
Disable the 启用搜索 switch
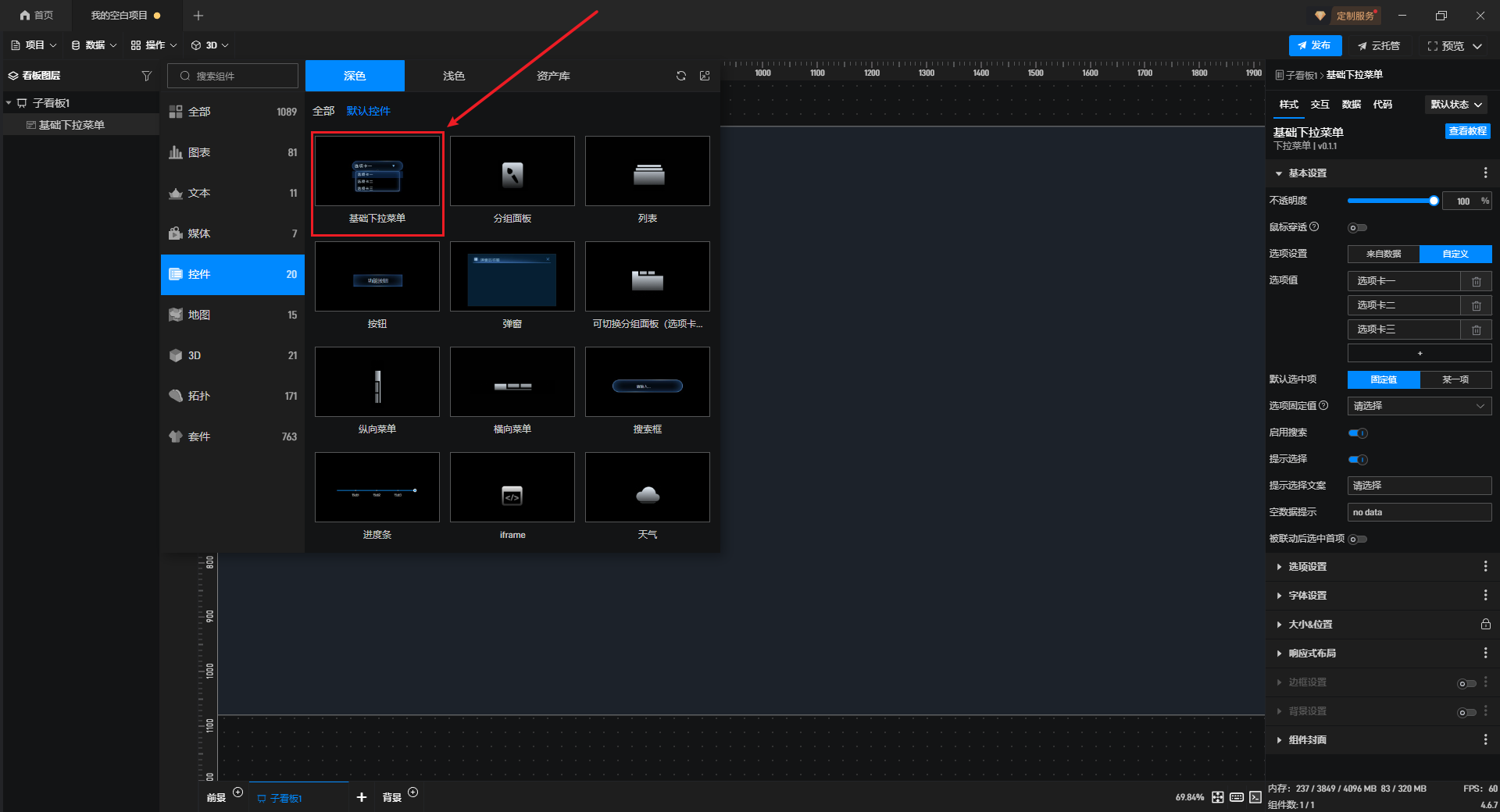point(1358,433)
